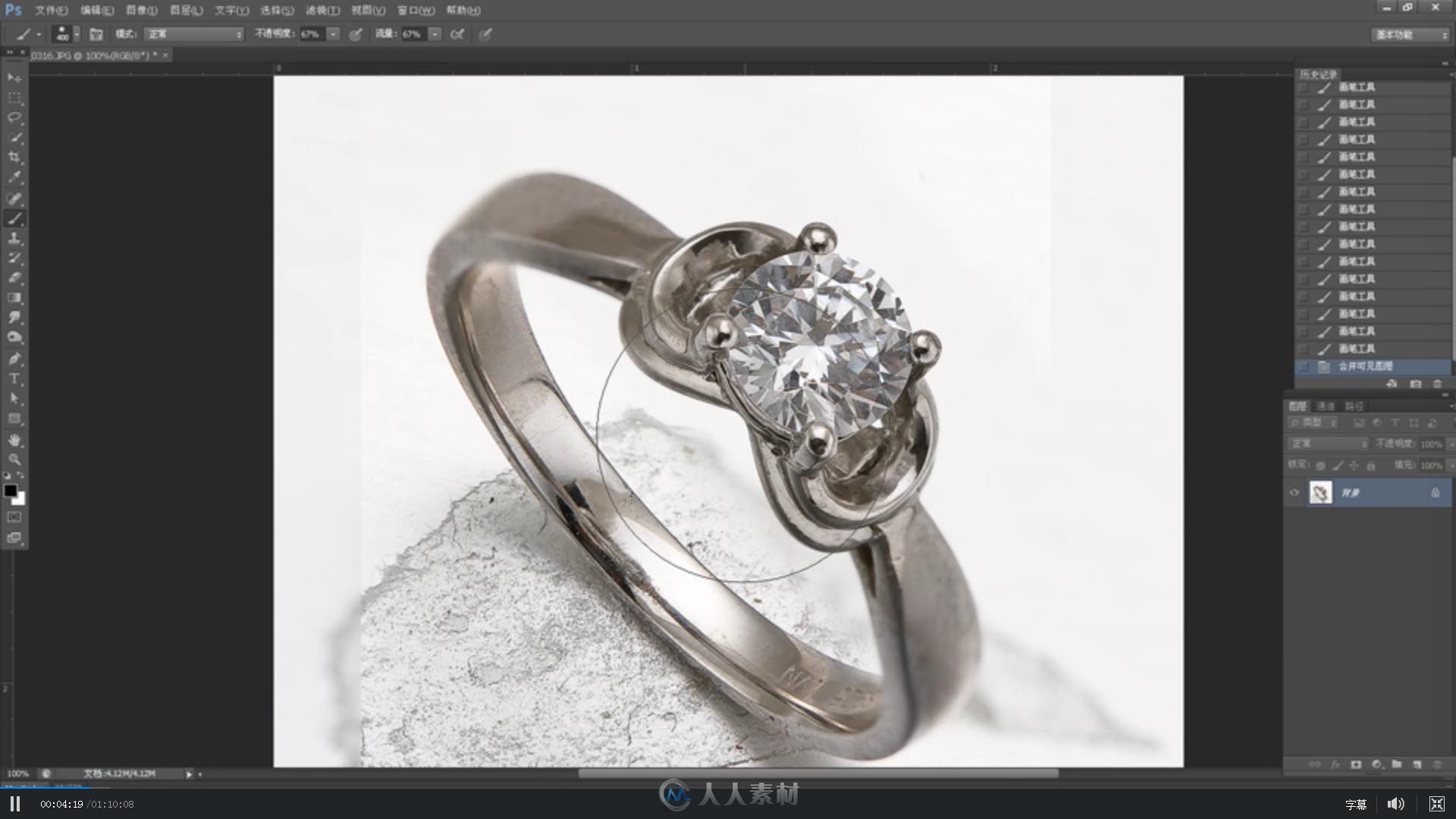Image resolution: width=1456 pixels, height=819 pixels.
Task: Select the Rectangle shape tool
Action: pos(14,419)
